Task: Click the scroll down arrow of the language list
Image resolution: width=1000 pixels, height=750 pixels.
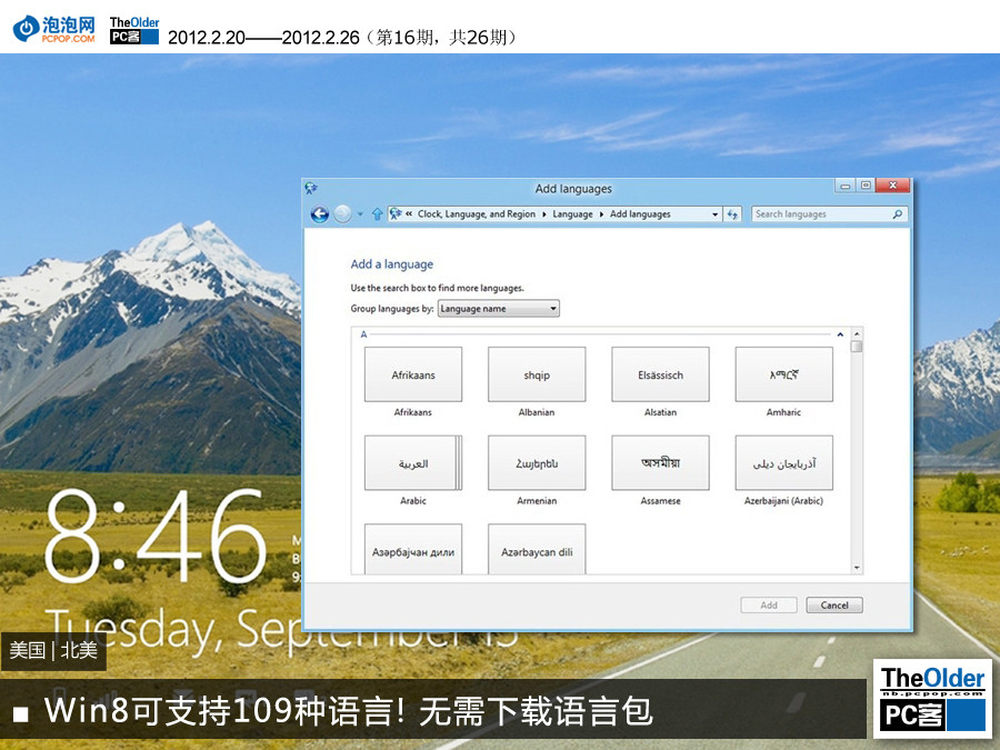Action: (x=857, y=568)
